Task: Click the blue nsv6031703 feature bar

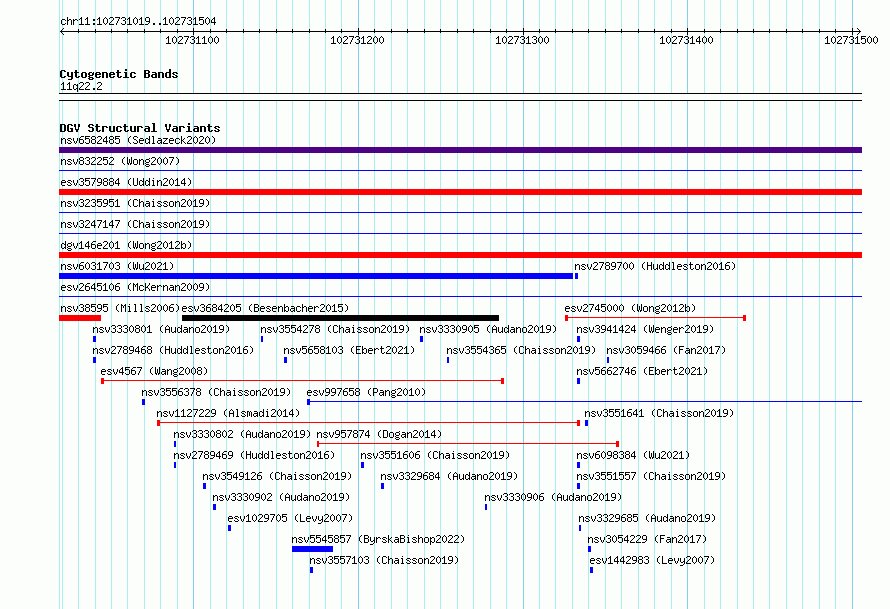Action: tap(316, 276)
